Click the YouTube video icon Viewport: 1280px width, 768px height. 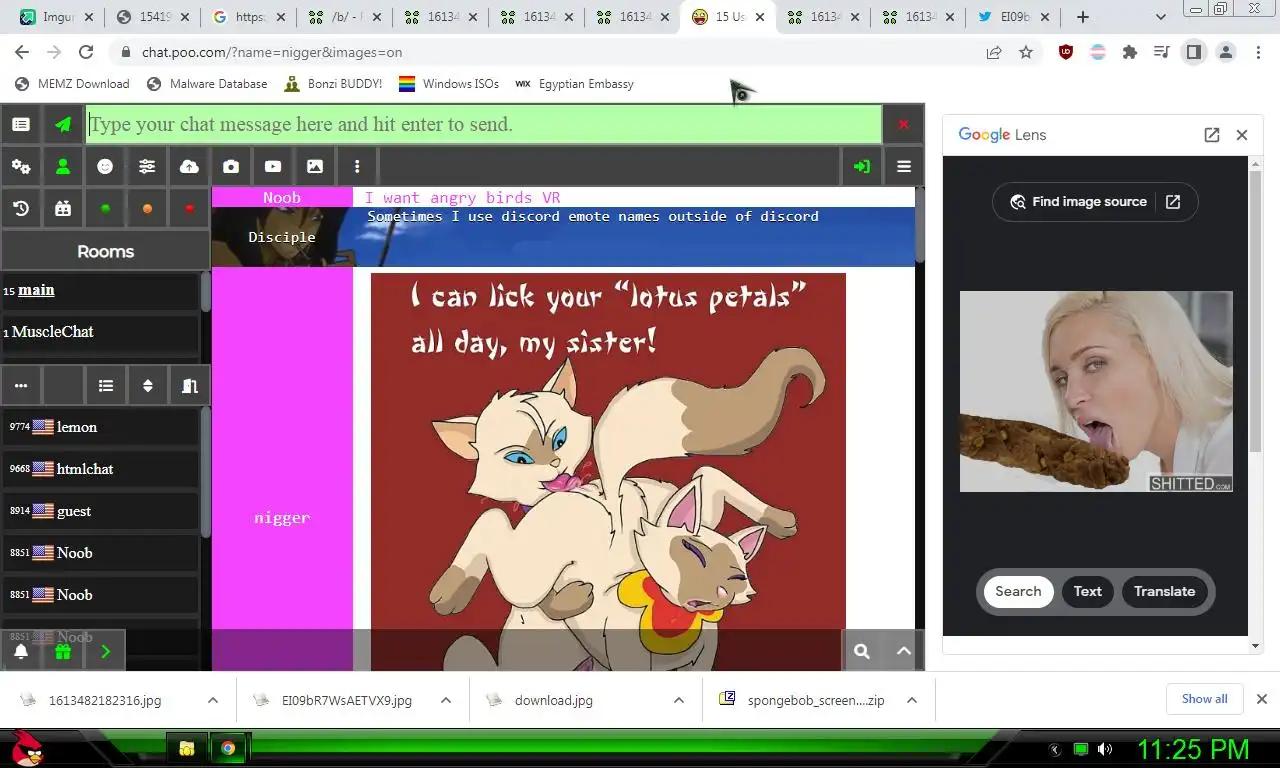273,167
